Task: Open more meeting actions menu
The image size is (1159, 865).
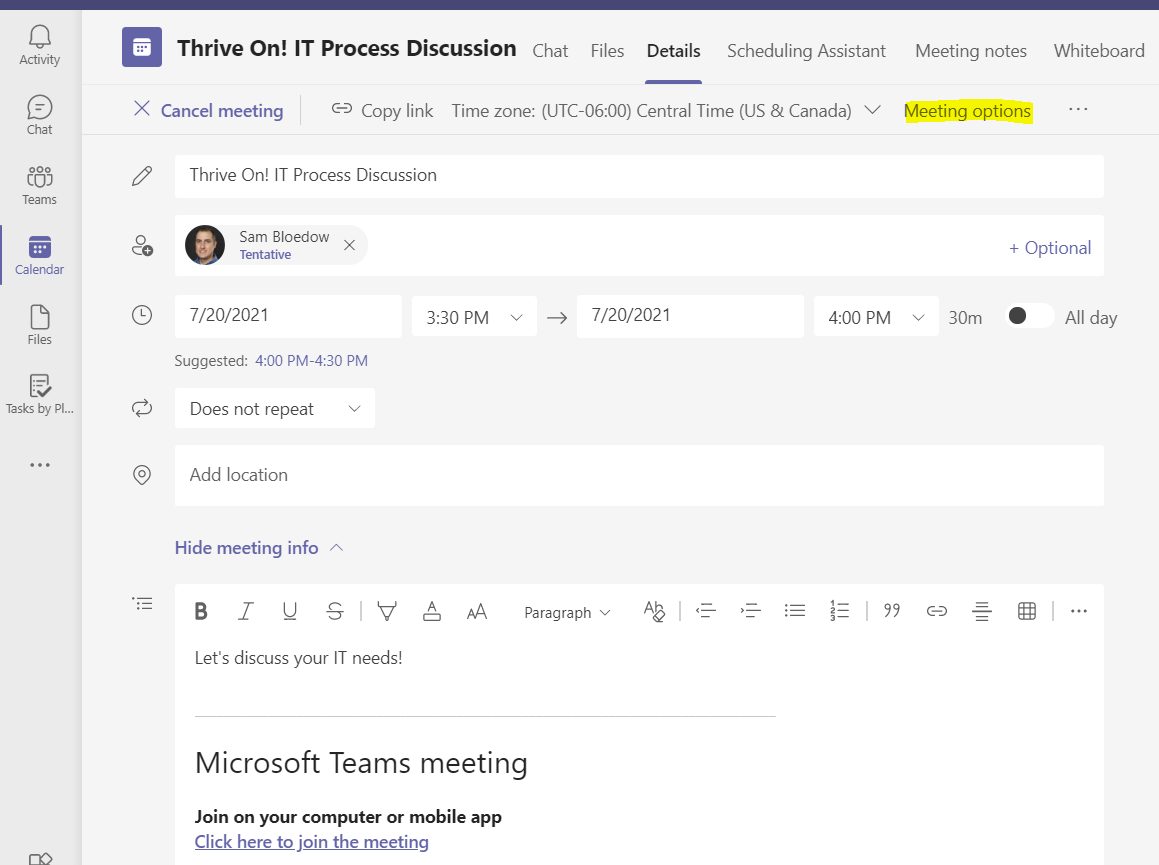Action: 1078,109
